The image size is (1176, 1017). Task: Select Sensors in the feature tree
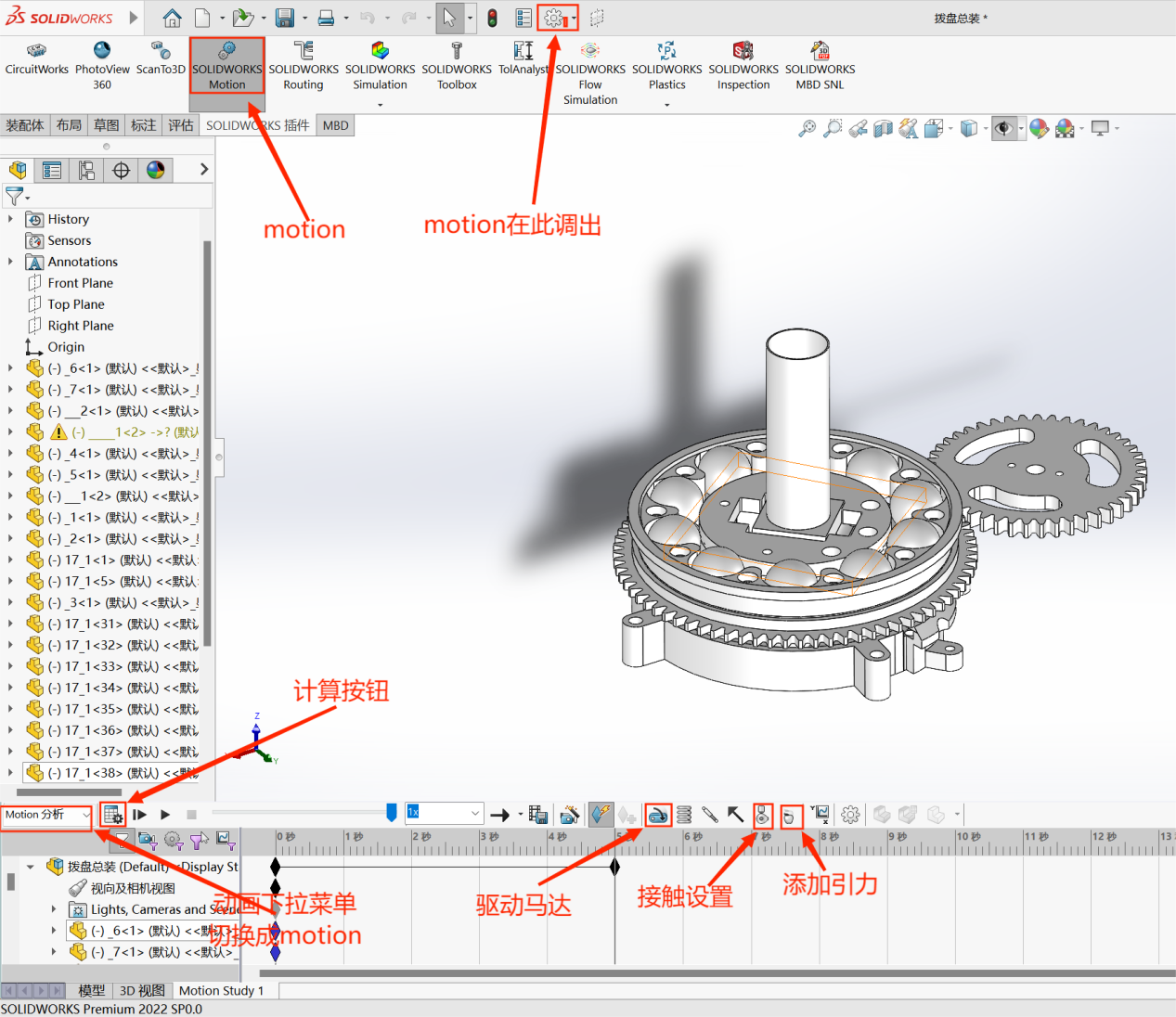point(70,240)
